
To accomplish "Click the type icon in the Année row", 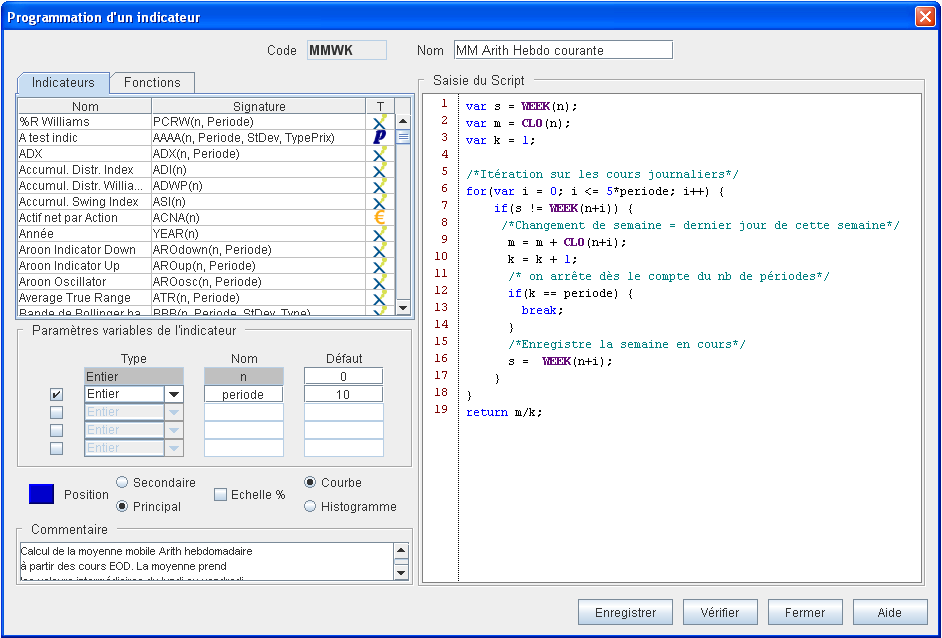I will 379,234.
